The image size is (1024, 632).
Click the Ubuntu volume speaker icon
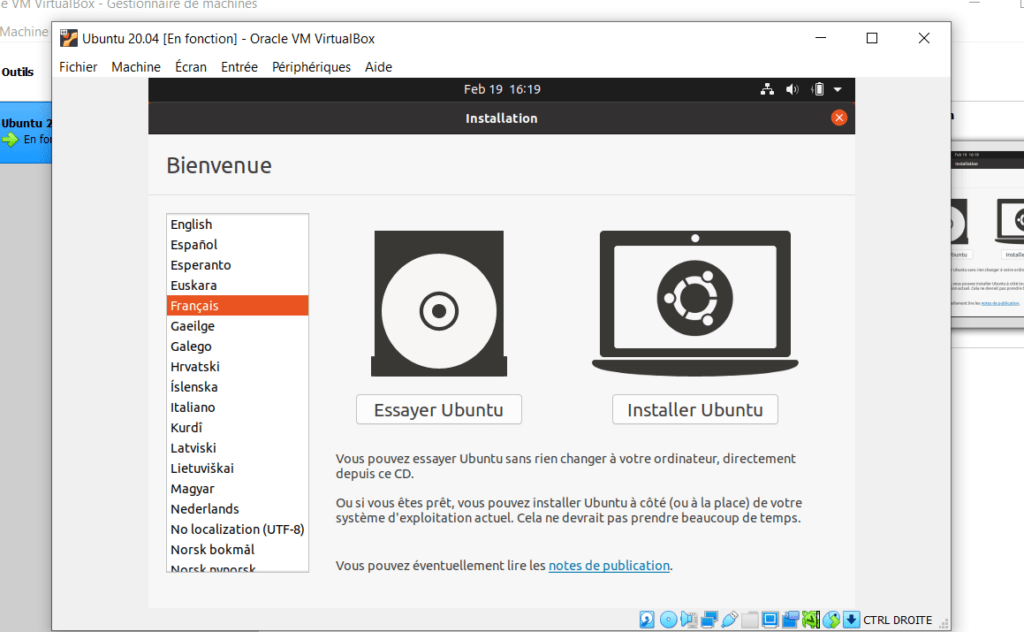(792, 89)
